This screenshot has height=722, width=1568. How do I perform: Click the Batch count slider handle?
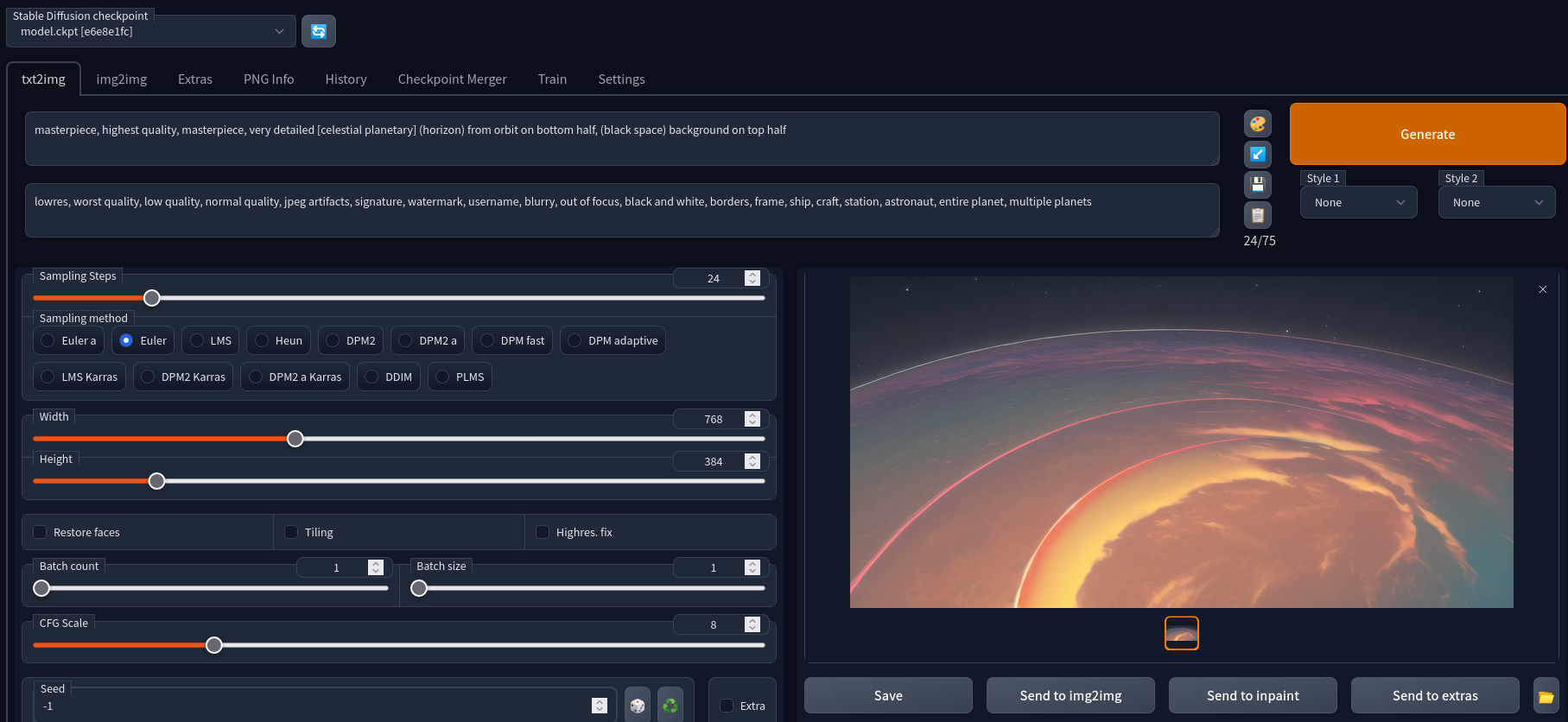click(x=41, y=588)
